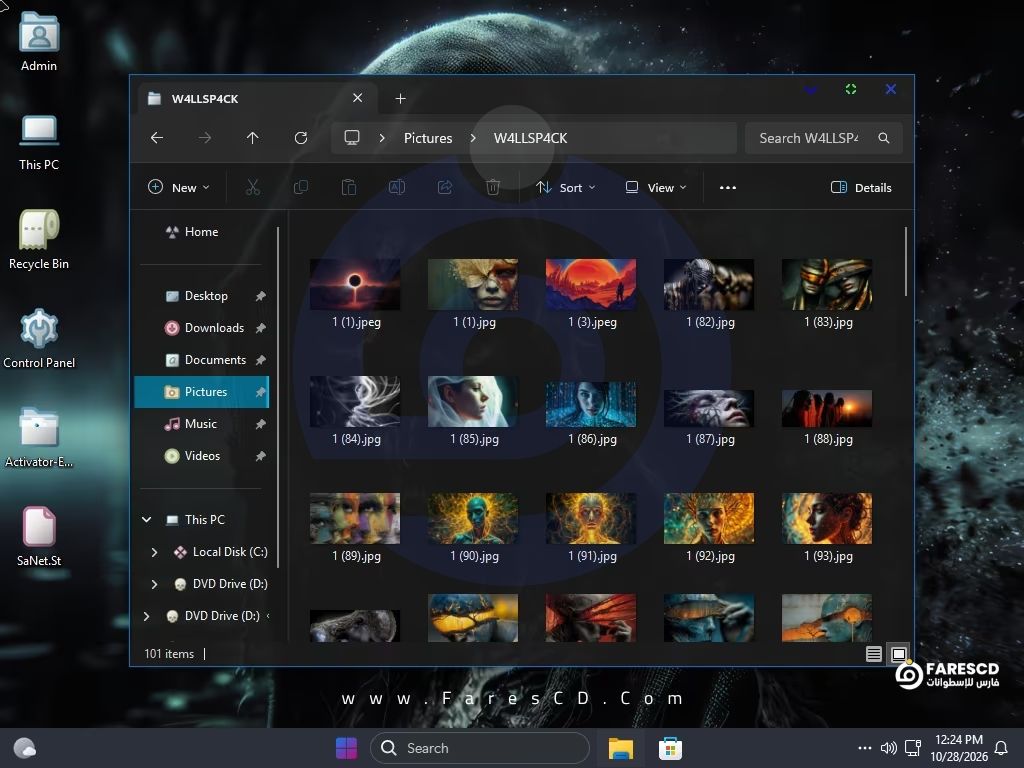The image size is (1024, 768).
Task: Click the monitor icon in address bar
Action: click(x=352, y=138)
